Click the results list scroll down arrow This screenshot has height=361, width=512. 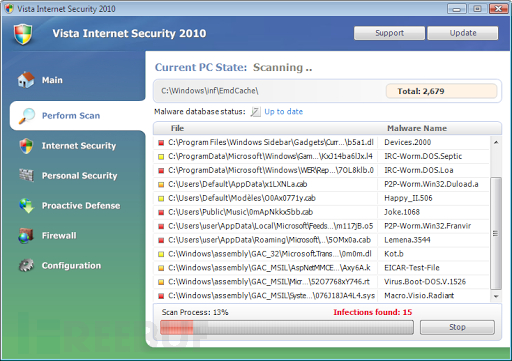[496, 296]
